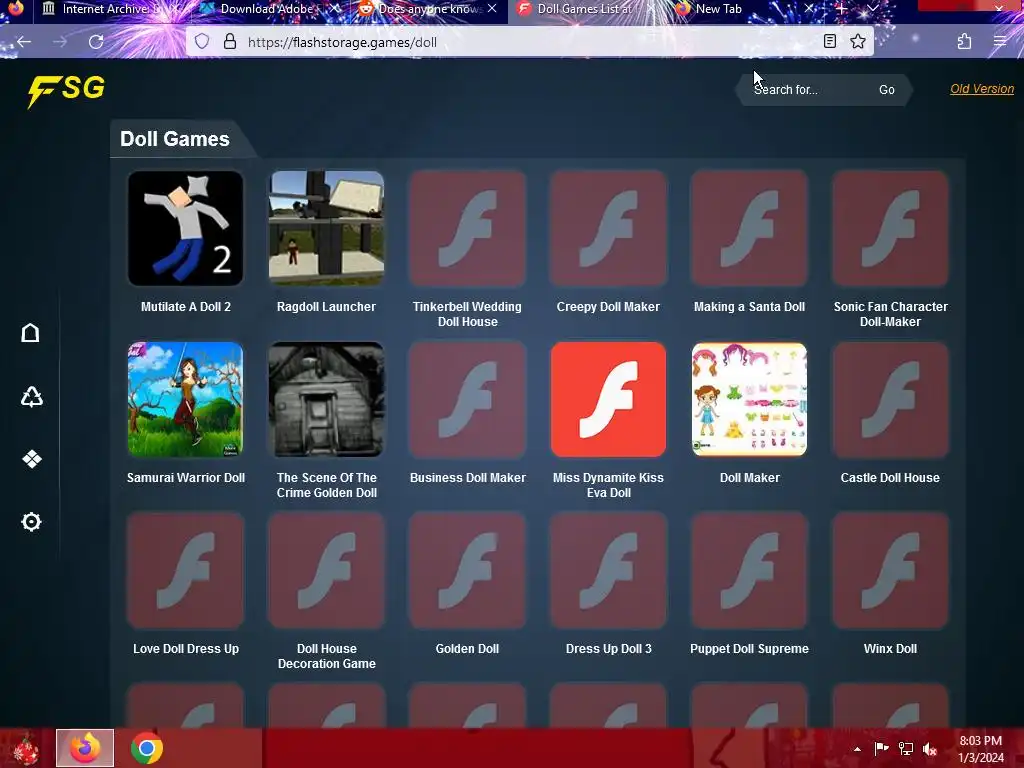The width and height of the screenshot is (1024, 768).
Task: Open the Old Version link
Action: click(x=982, y=89)
